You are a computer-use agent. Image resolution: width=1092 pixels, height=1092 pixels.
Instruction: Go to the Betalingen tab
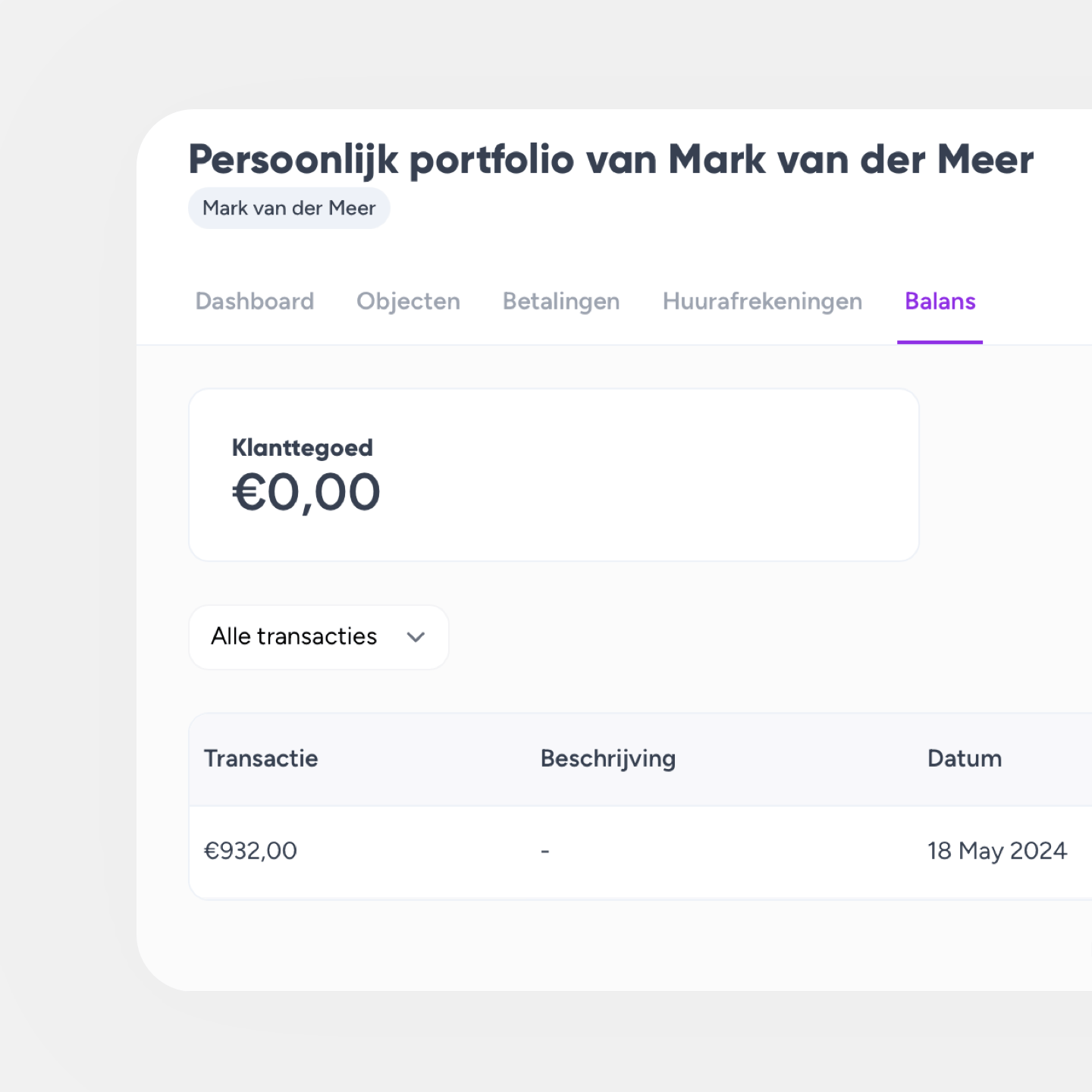click(x=561, y=301)
